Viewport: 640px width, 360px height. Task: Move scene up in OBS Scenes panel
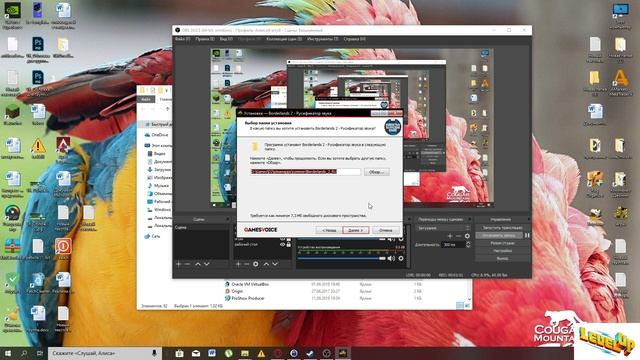(x=198, y=264)
